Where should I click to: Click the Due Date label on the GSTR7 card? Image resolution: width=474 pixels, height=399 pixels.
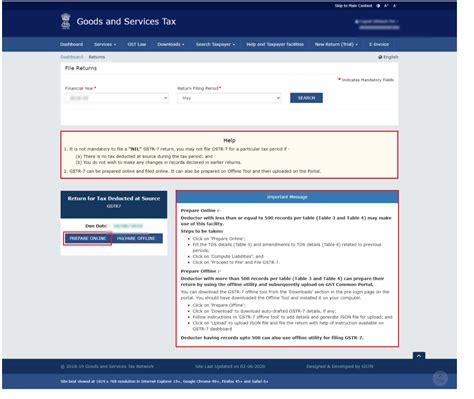pos(96,226)
